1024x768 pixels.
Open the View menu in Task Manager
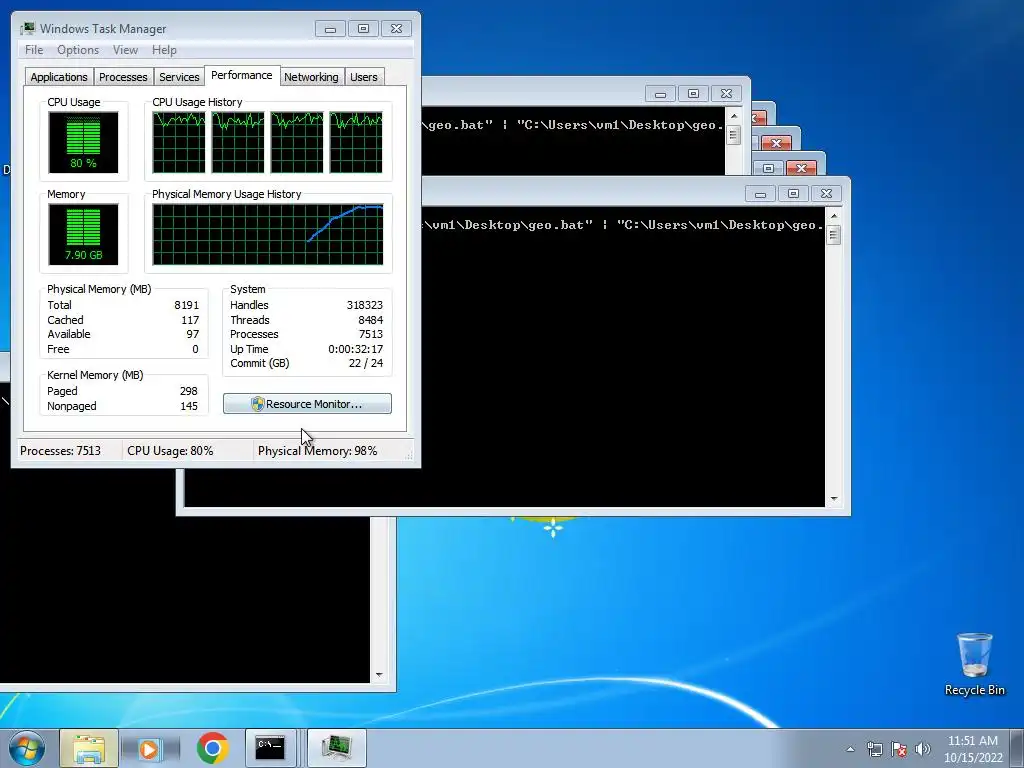point(125,50)
